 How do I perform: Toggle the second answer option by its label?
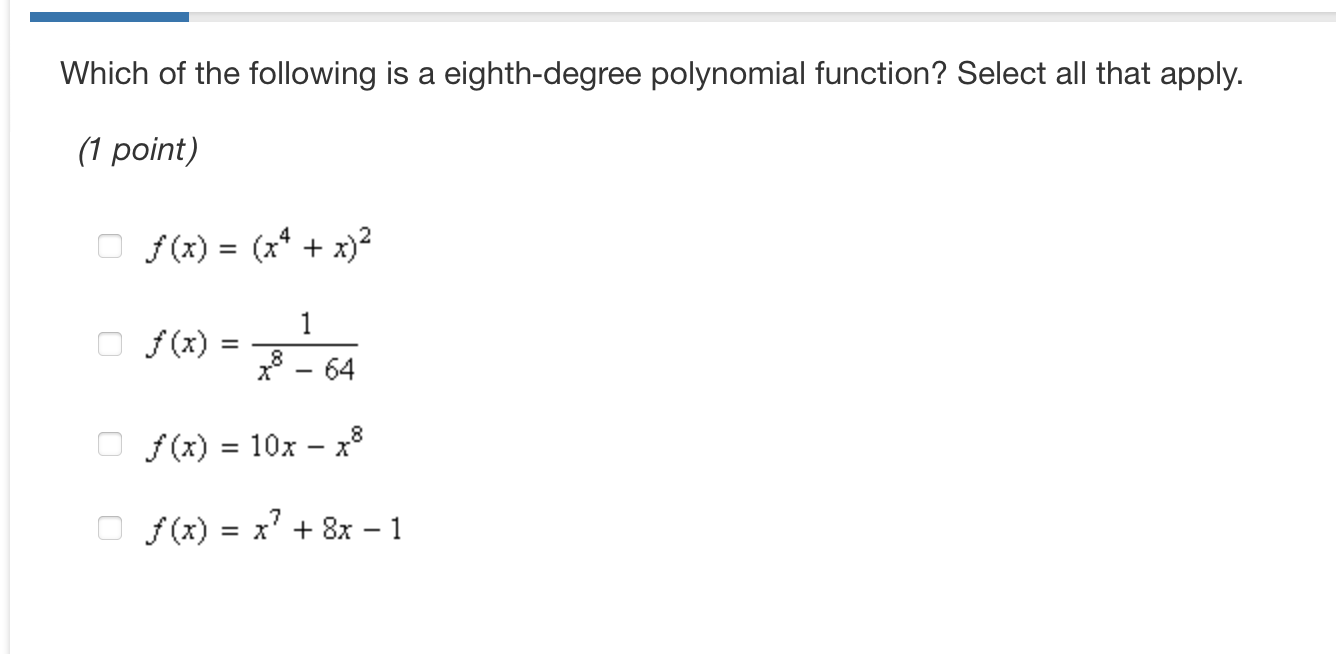[250, 343]
